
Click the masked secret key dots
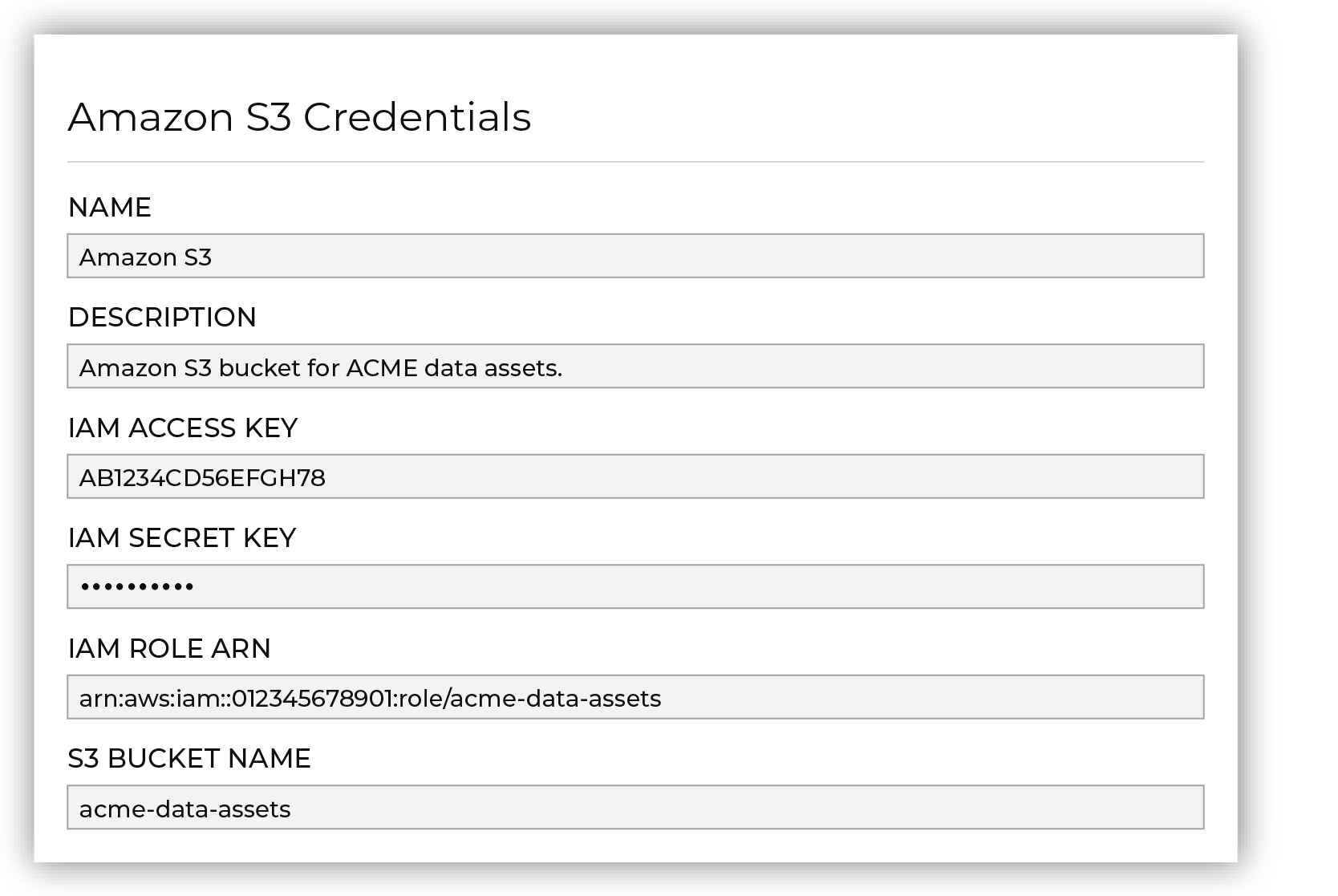[x=137, y=587]
